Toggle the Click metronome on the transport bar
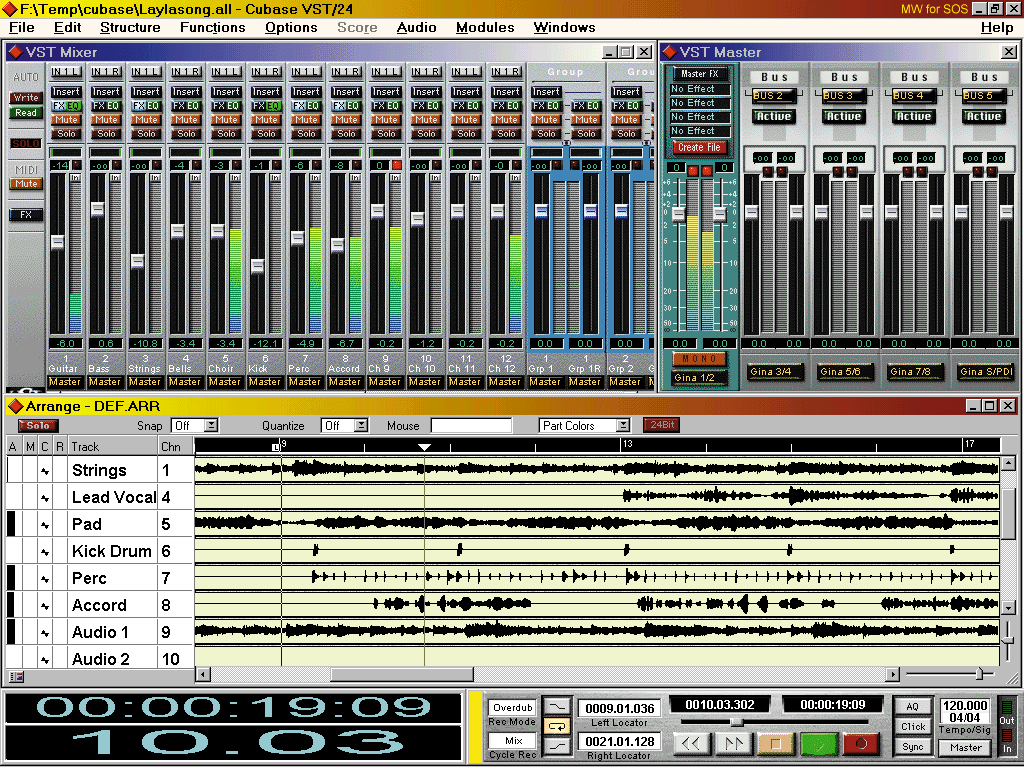The image size is (1024, 768). pos(913,727)
